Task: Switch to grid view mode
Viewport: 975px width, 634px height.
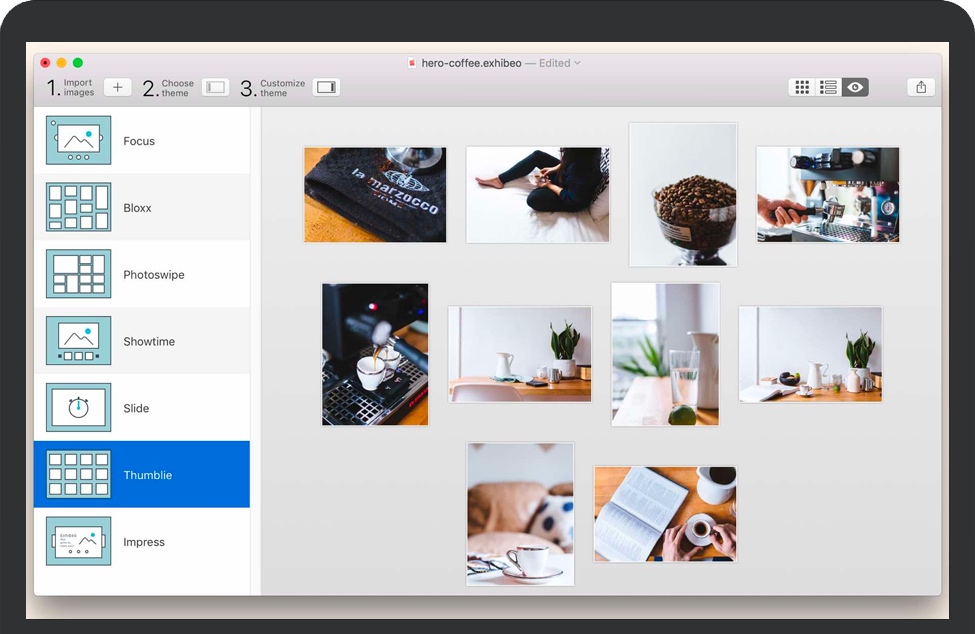Action: coord(802,88)
